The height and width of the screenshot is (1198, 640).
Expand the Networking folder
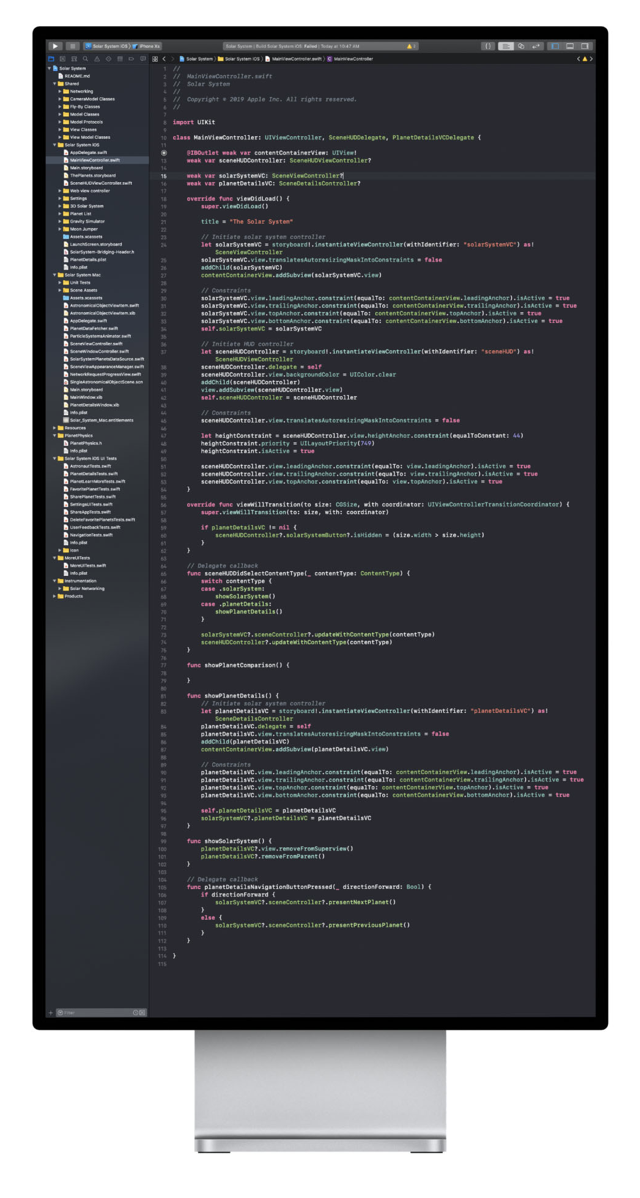tap(60, 91)
